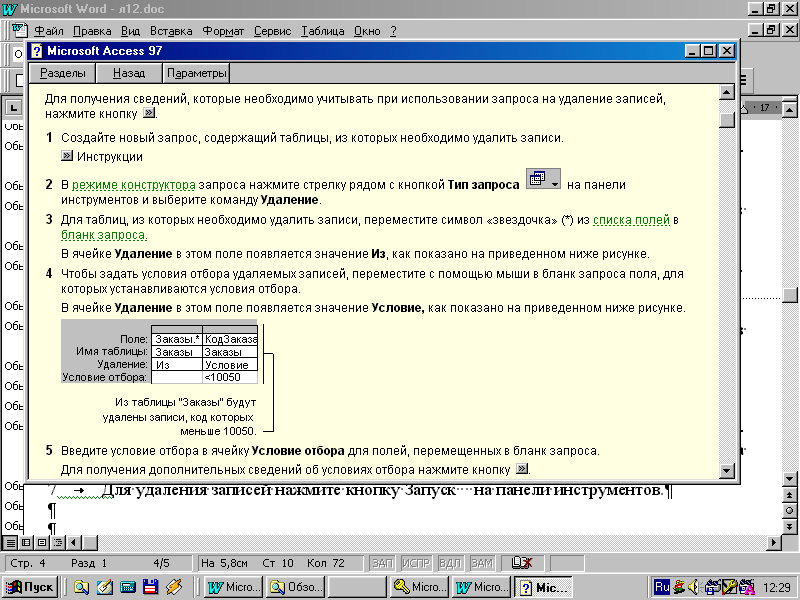Follow the 'бланк запроса' link
The width and height of the screenshot is (800, 600).
point(104,235)
